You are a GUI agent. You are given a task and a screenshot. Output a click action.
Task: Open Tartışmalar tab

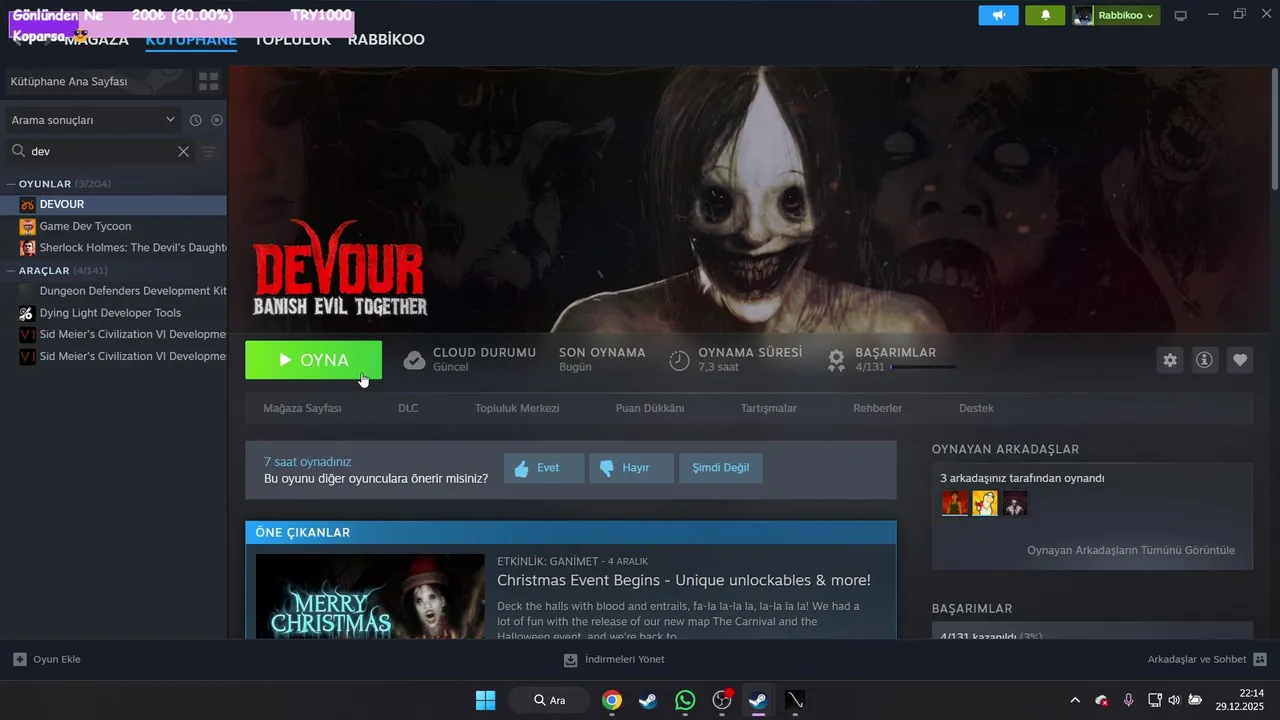[769, 408]
